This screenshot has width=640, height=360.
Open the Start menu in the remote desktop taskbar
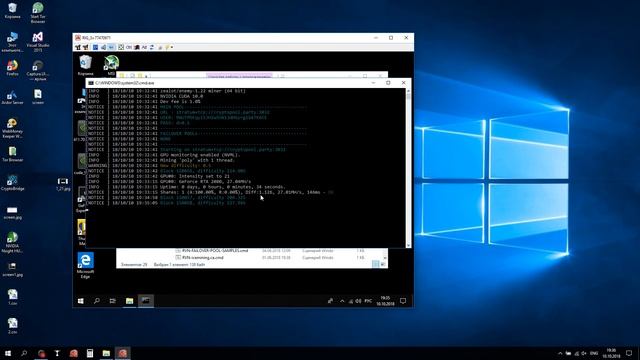pos(80,301)
